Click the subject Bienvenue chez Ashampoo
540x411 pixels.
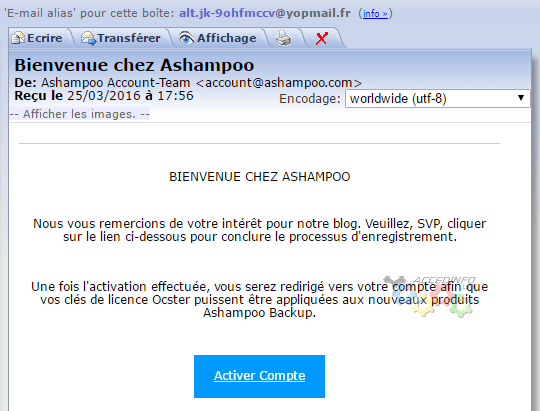[134, 65]
